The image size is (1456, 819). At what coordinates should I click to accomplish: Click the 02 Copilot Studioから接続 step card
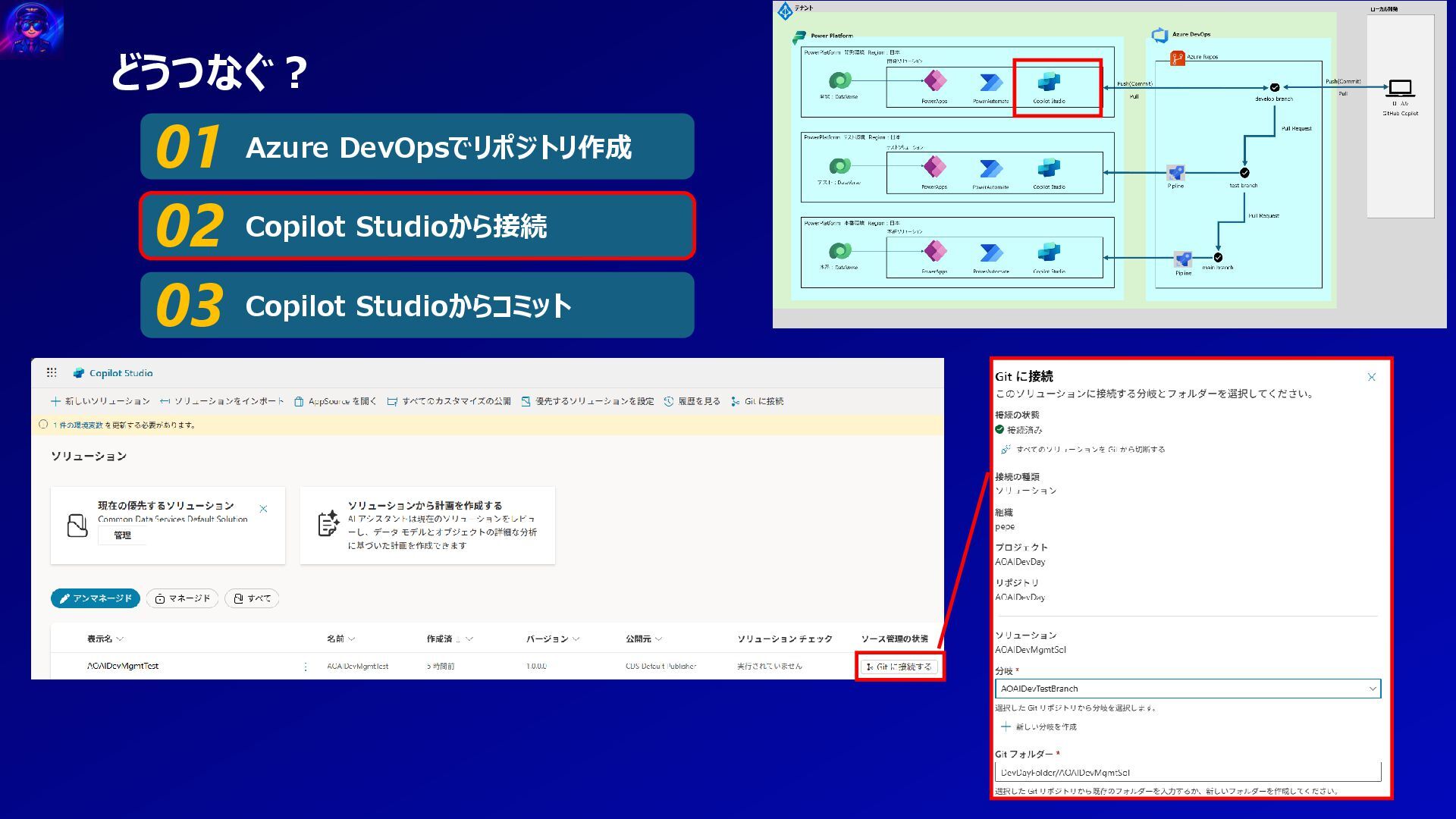pyautogui.click(x=417, y=226)
